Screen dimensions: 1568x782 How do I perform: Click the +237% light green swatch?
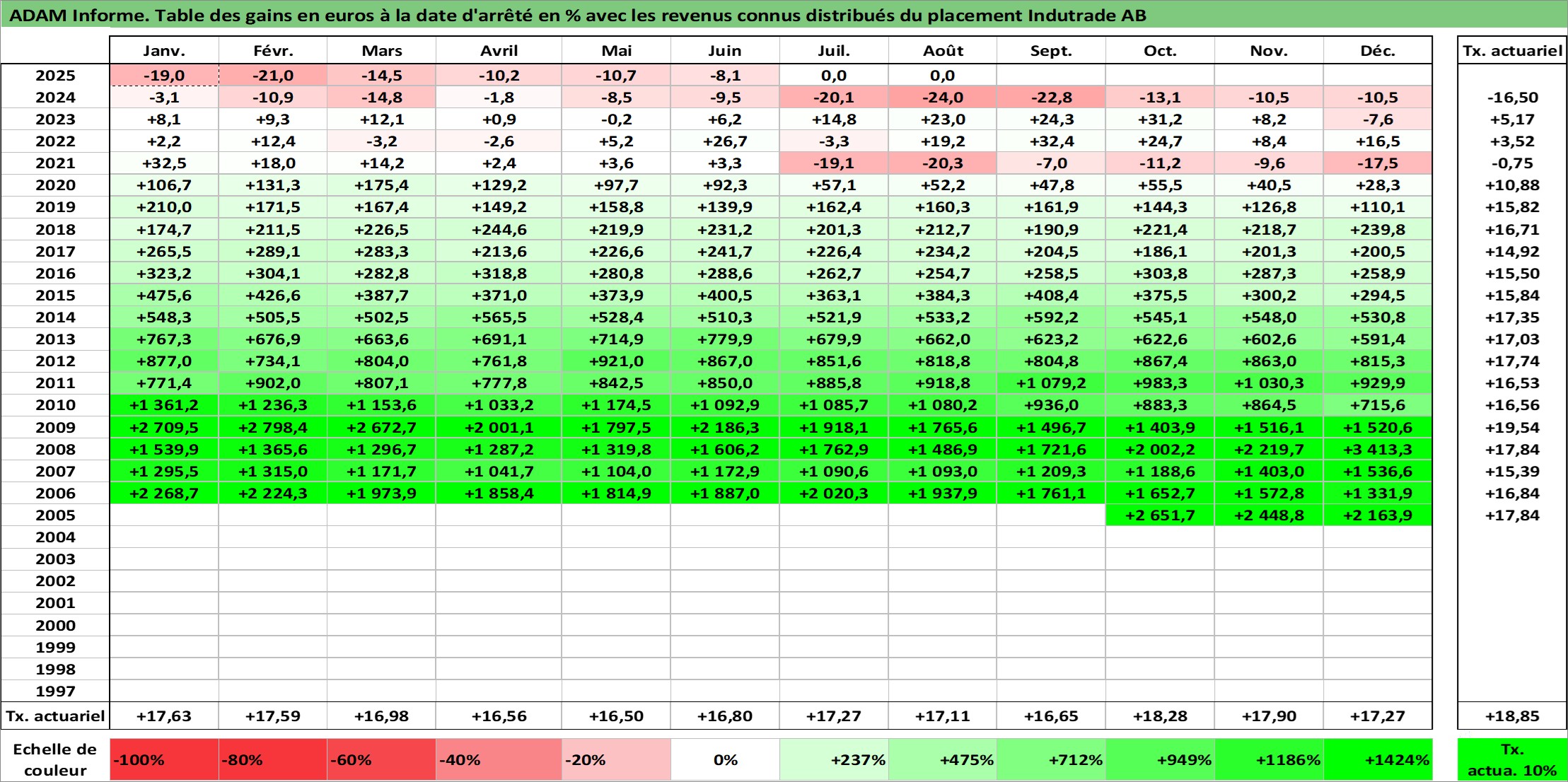[834, 760]
